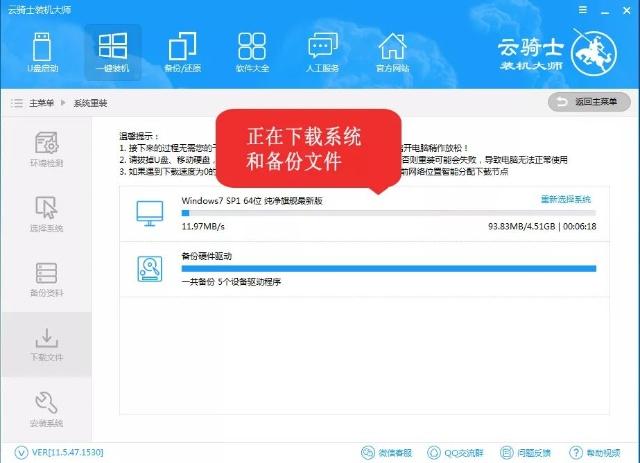Open 软件大全 software library
Viewport: 640px width, 463px height.
(252, 52)
